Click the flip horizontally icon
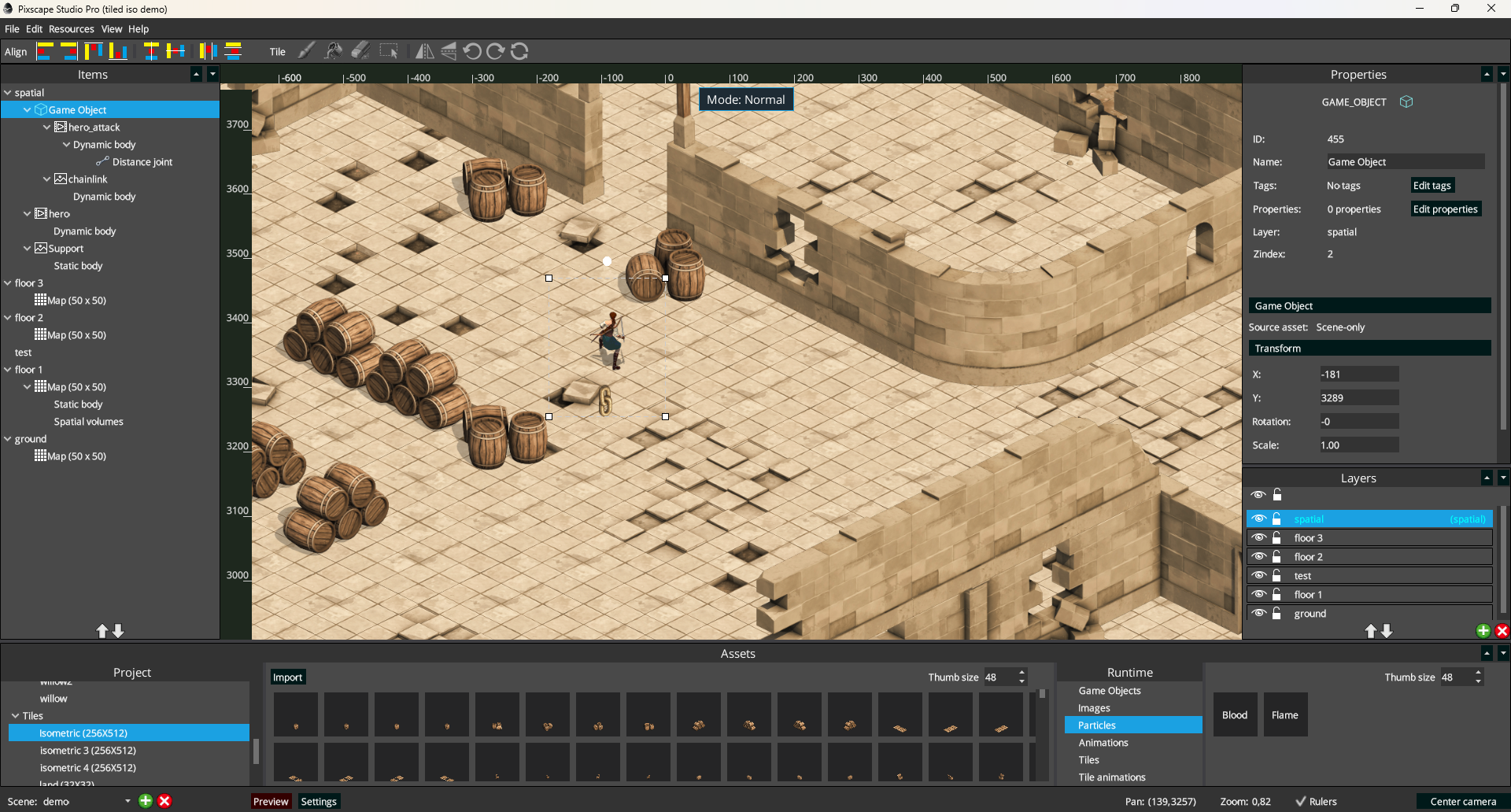 click(424, 51)
